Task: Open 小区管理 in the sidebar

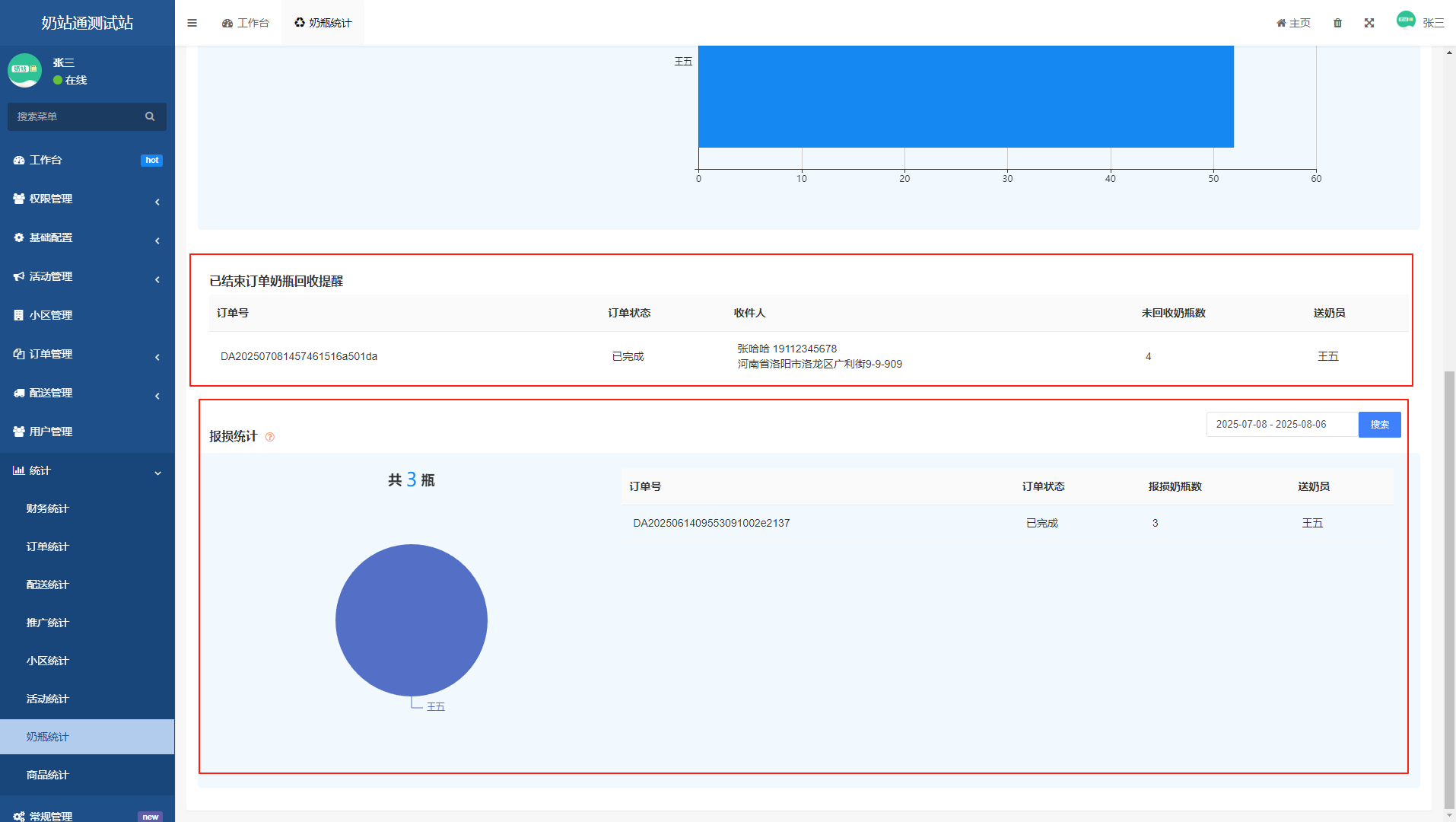Action: click(51, 315)
